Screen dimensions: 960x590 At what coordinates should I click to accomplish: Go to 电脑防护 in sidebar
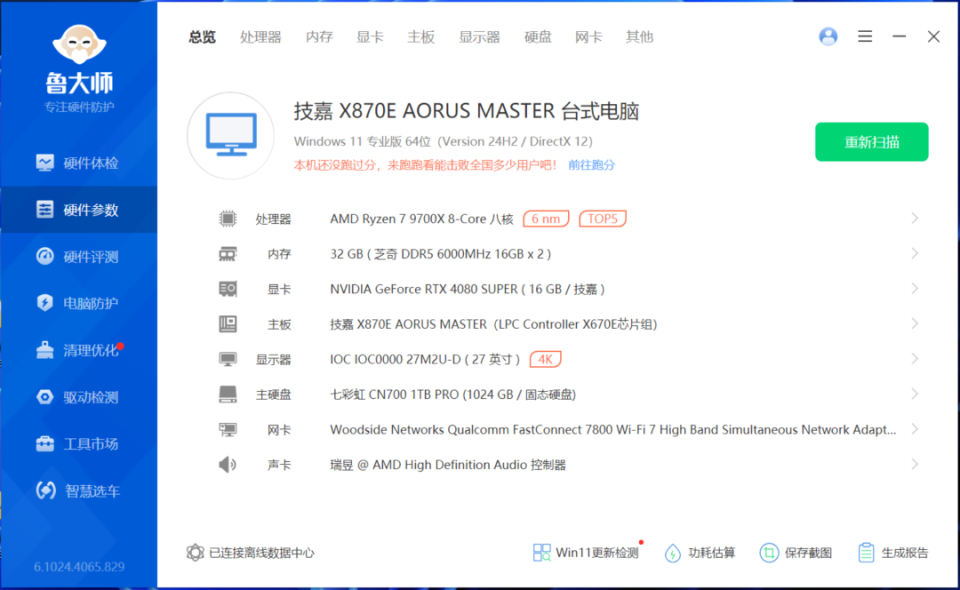tap(78, 303)
